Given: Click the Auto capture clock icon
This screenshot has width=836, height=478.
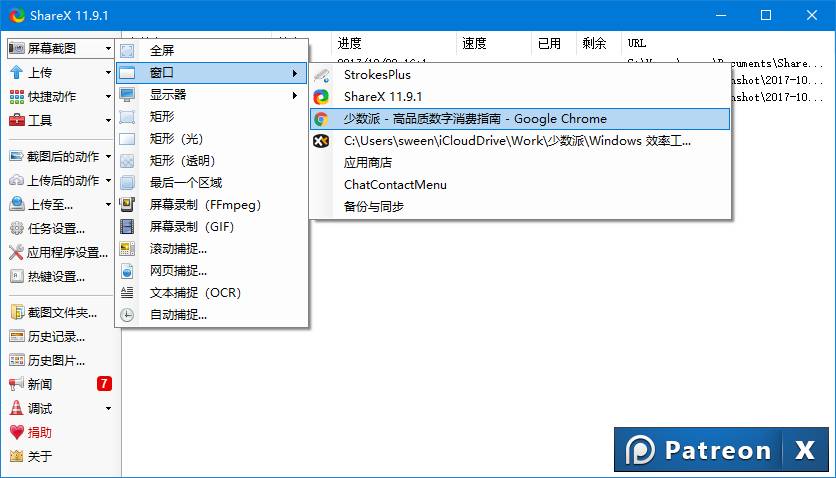Looking at the screenshot, I should [127, 315].
